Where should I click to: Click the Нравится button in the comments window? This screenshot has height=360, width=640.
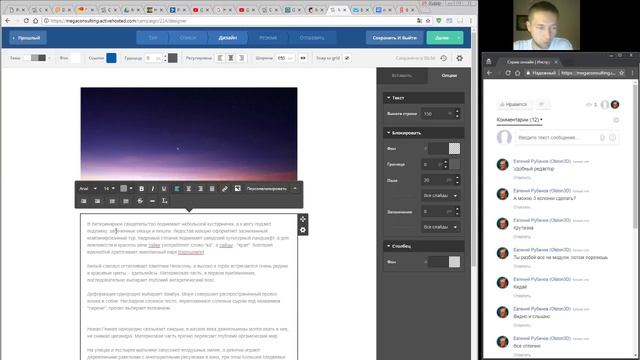pos(513,104)
